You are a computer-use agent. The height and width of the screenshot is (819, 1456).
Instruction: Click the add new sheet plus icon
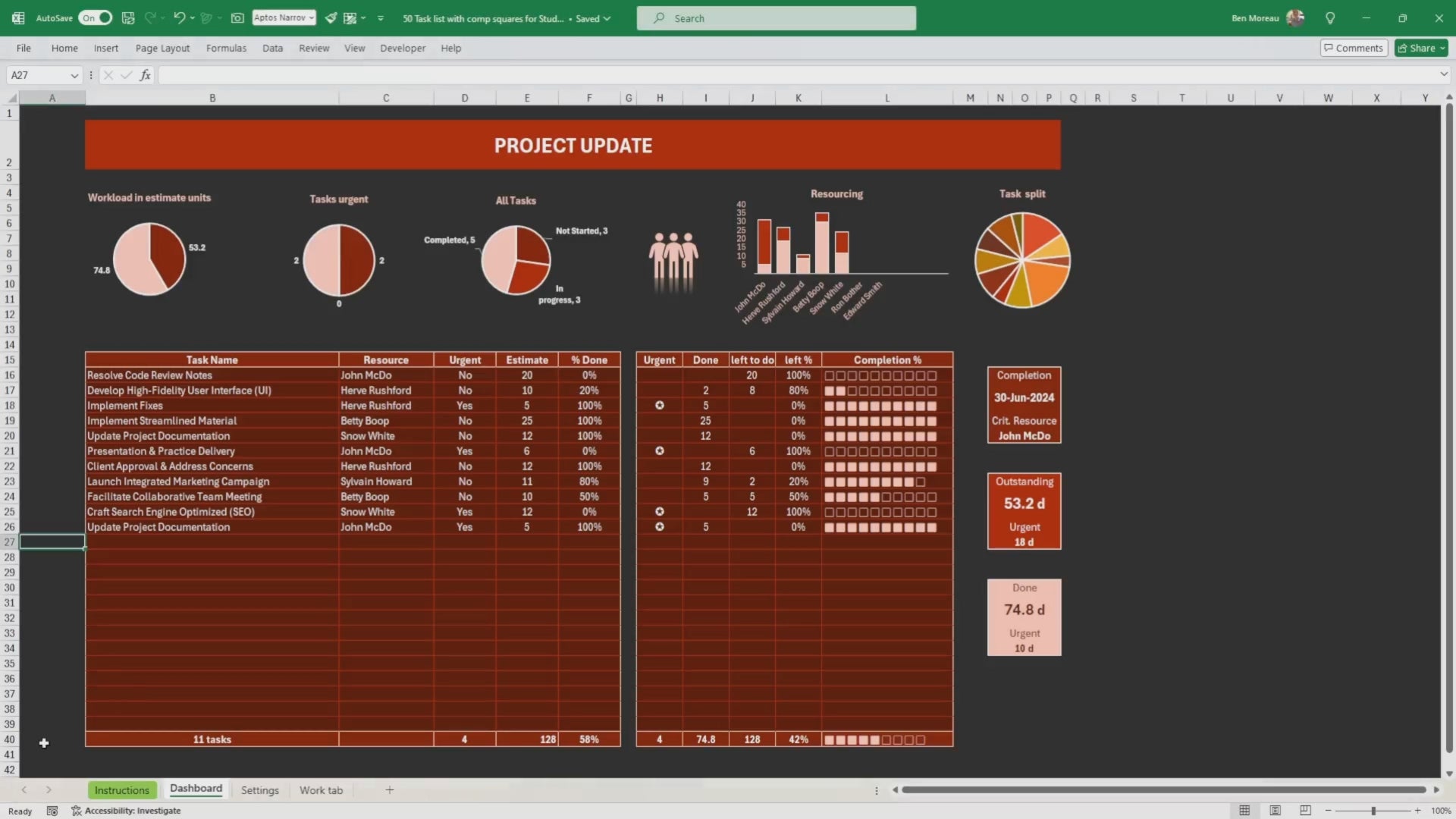tap(389, 790)
